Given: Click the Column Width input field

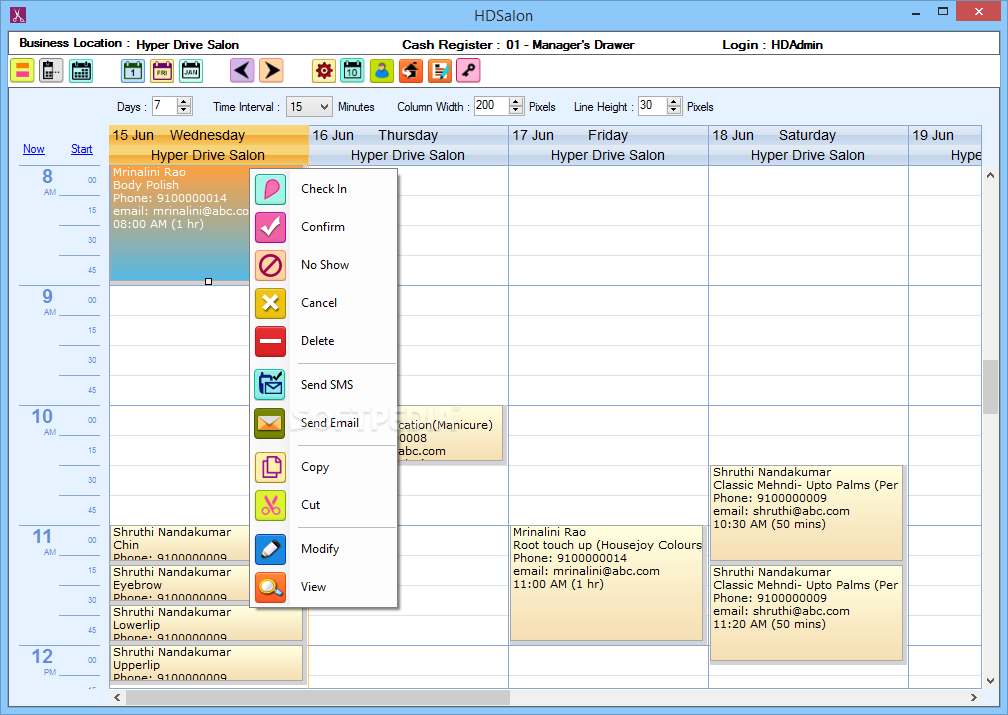Looking at the screenshot, I should tap(492, 106).
